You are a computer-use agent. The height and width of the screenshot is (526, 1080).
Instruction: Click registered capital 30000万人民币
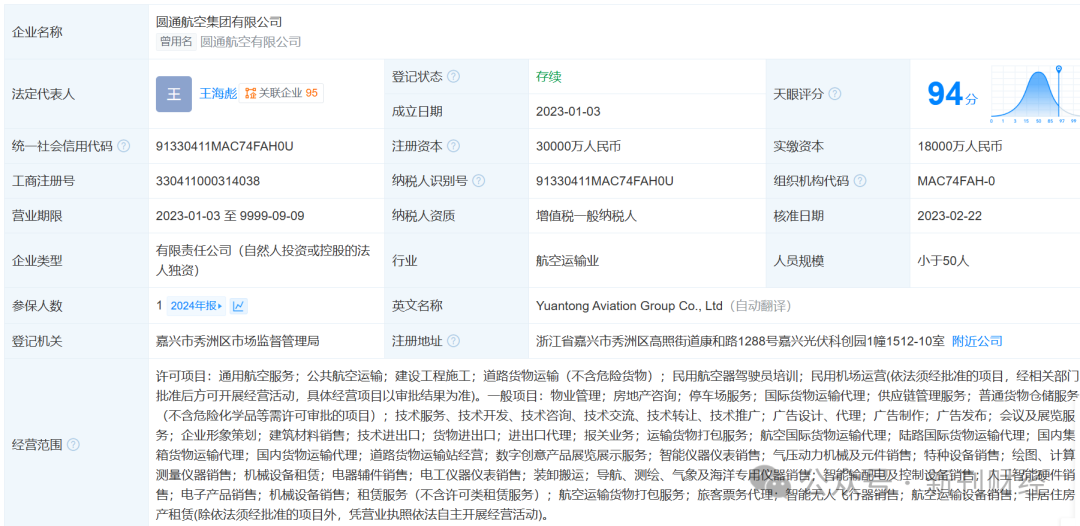coord(579,146)
